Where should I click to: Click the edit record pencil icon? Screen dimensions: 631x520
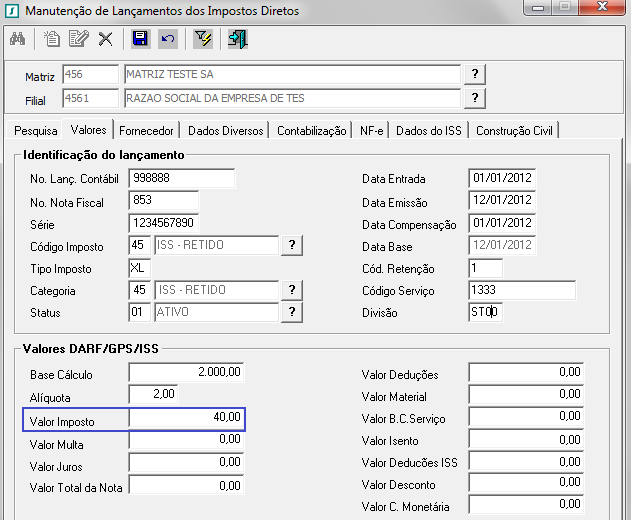point(78,39)
